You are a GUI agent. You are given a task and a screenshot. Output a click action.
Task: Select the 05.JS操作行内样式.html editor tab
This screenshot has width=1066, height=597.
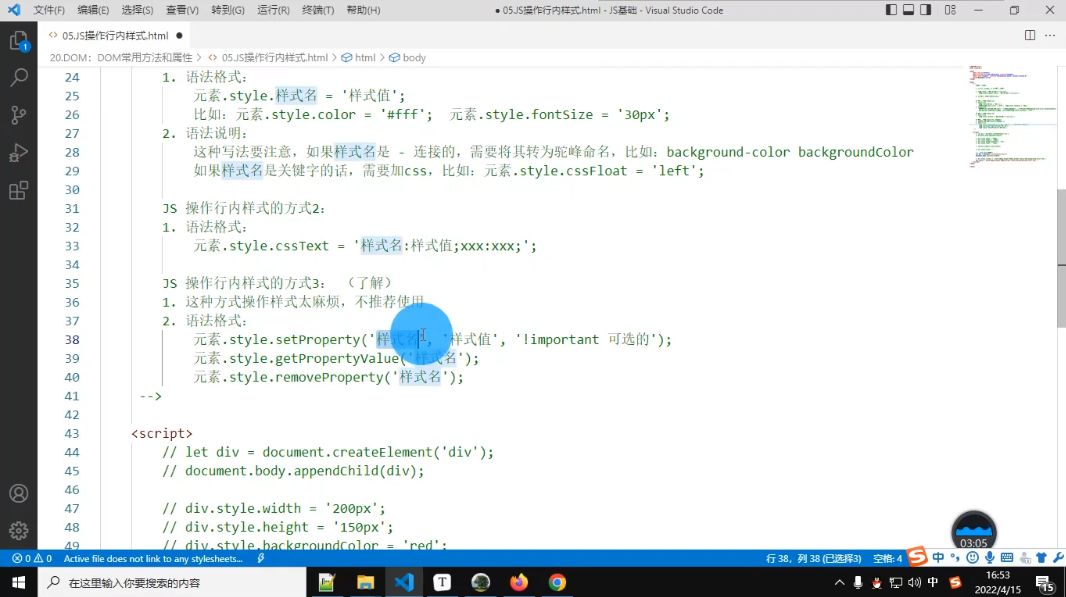115,35
